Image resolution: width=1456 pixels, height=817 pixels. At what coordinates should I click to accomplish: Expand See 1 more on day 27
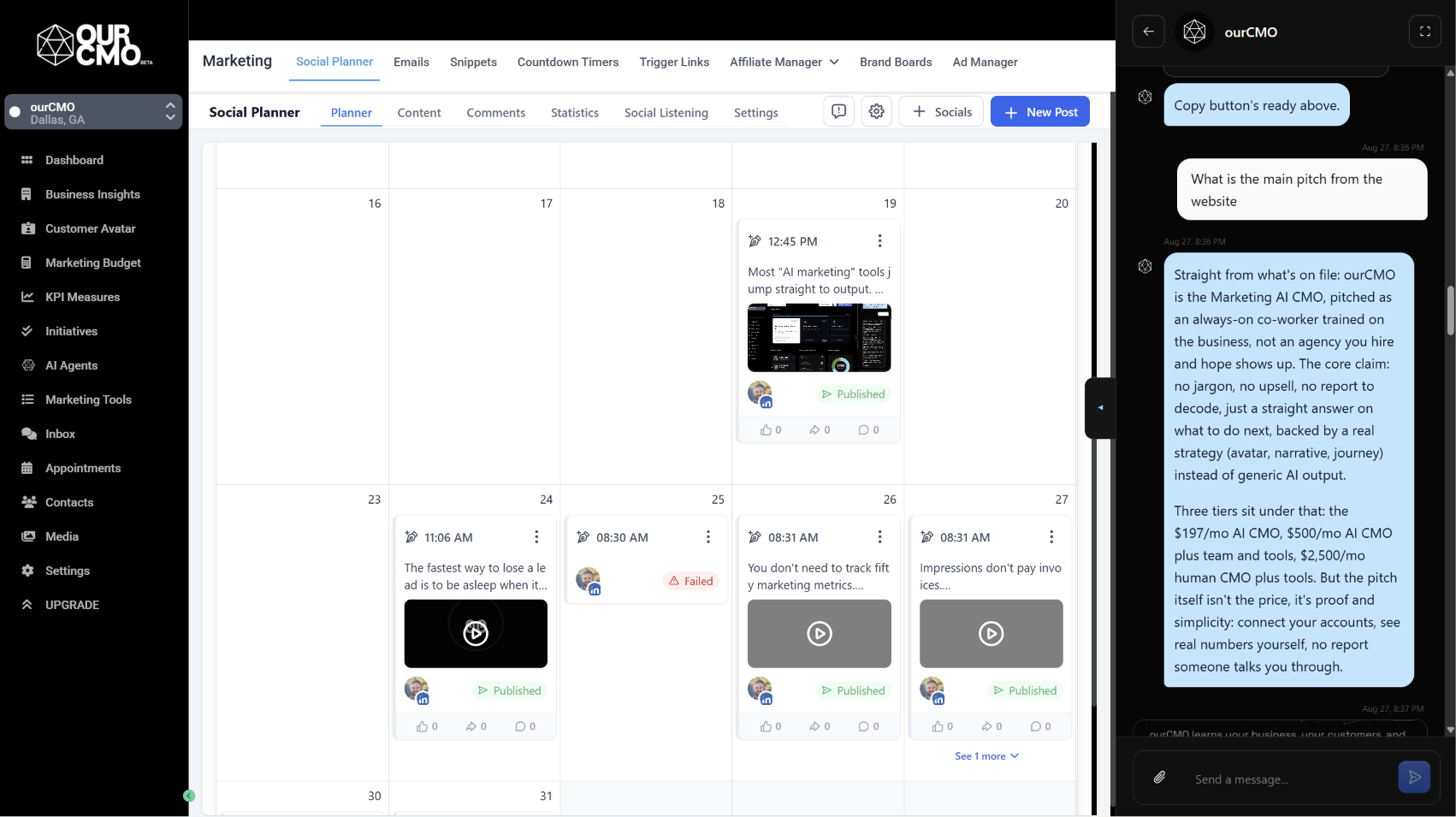point(986,756)
